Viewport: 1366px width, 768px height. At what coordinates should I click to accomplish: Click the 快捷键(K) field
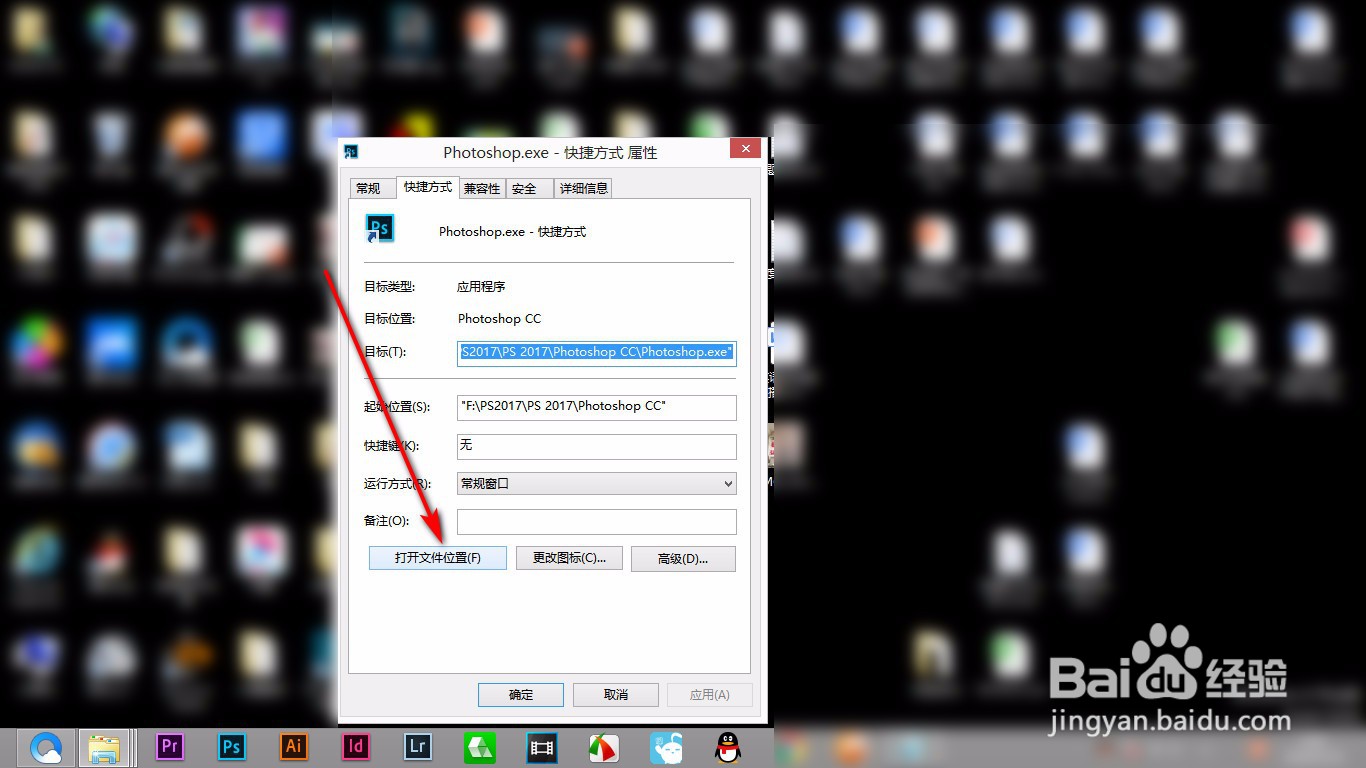(x=597, y=446)
